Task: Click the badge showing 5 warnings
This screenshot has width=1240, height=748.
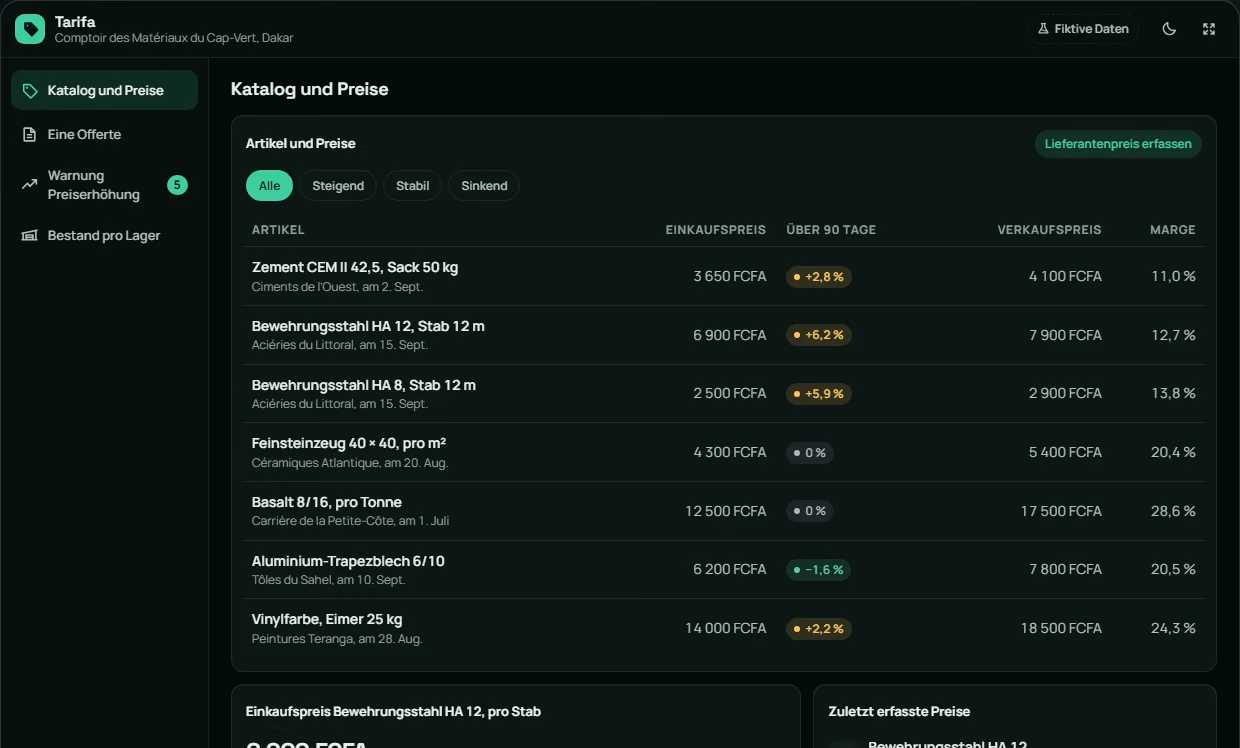Action: (x=177, y=185)
